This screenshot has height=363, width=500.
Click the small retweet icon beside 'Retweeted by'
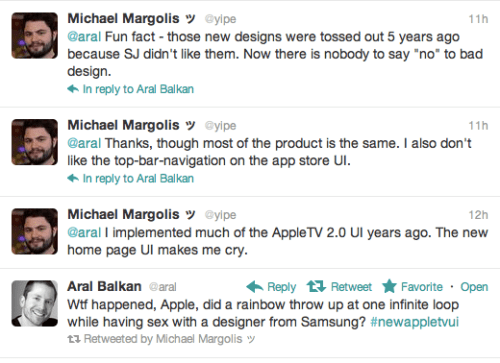click(x=74, y=339)
